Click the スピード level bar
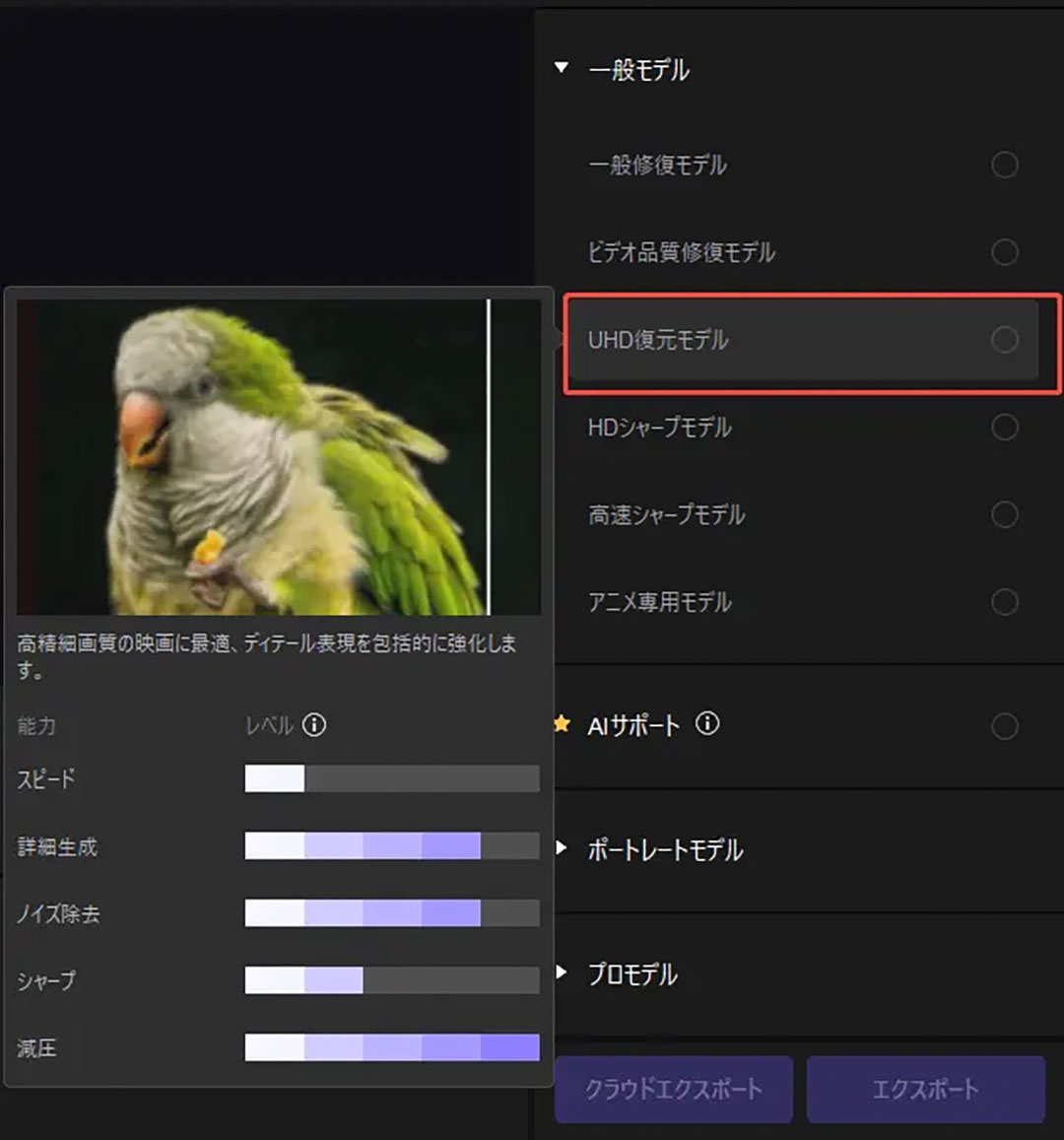This screenshot has width=1064, height=1140. point(391,779)
